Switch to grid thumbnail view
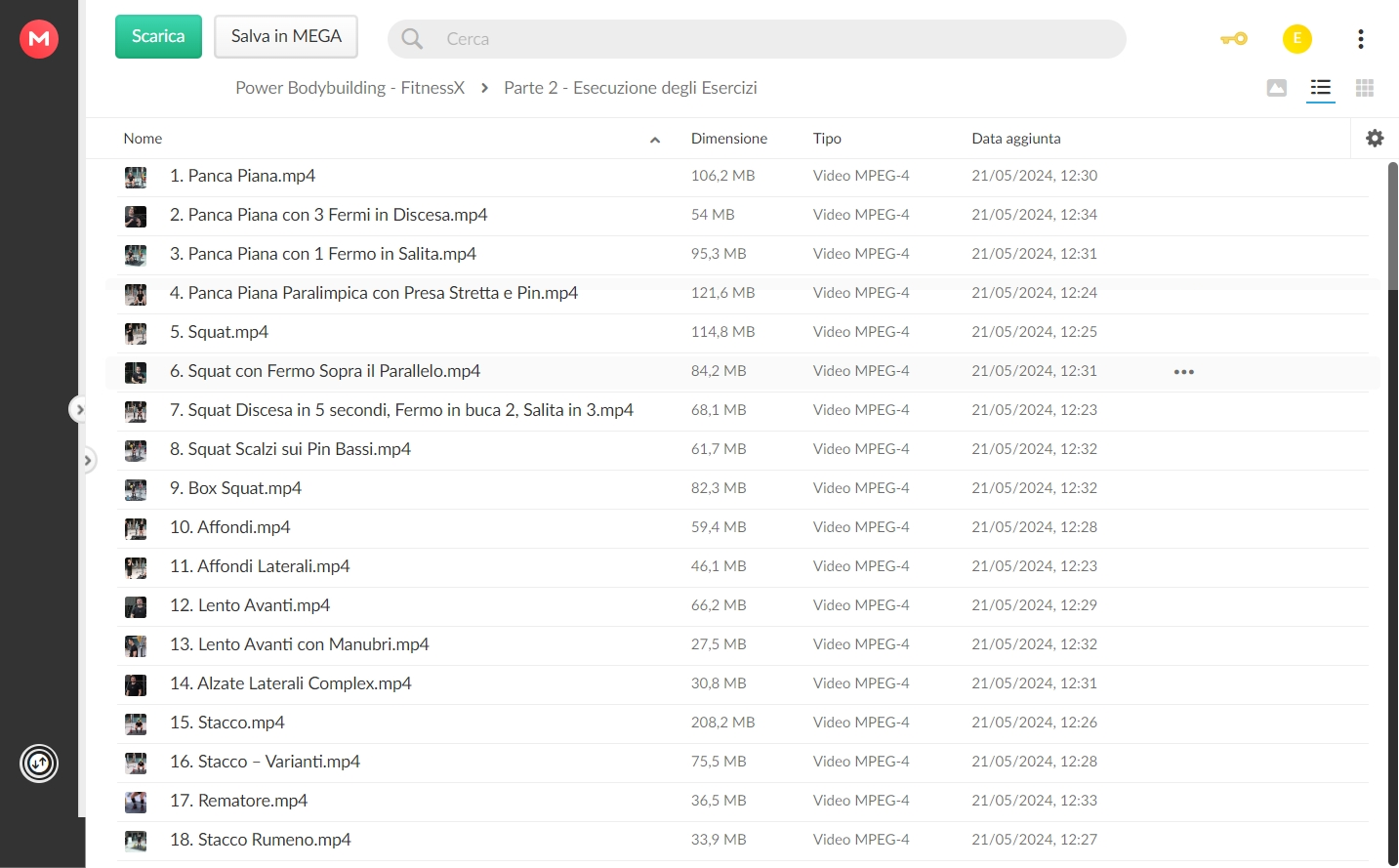This screenshot has height=868, width=1399. (x=1365, y=88)
